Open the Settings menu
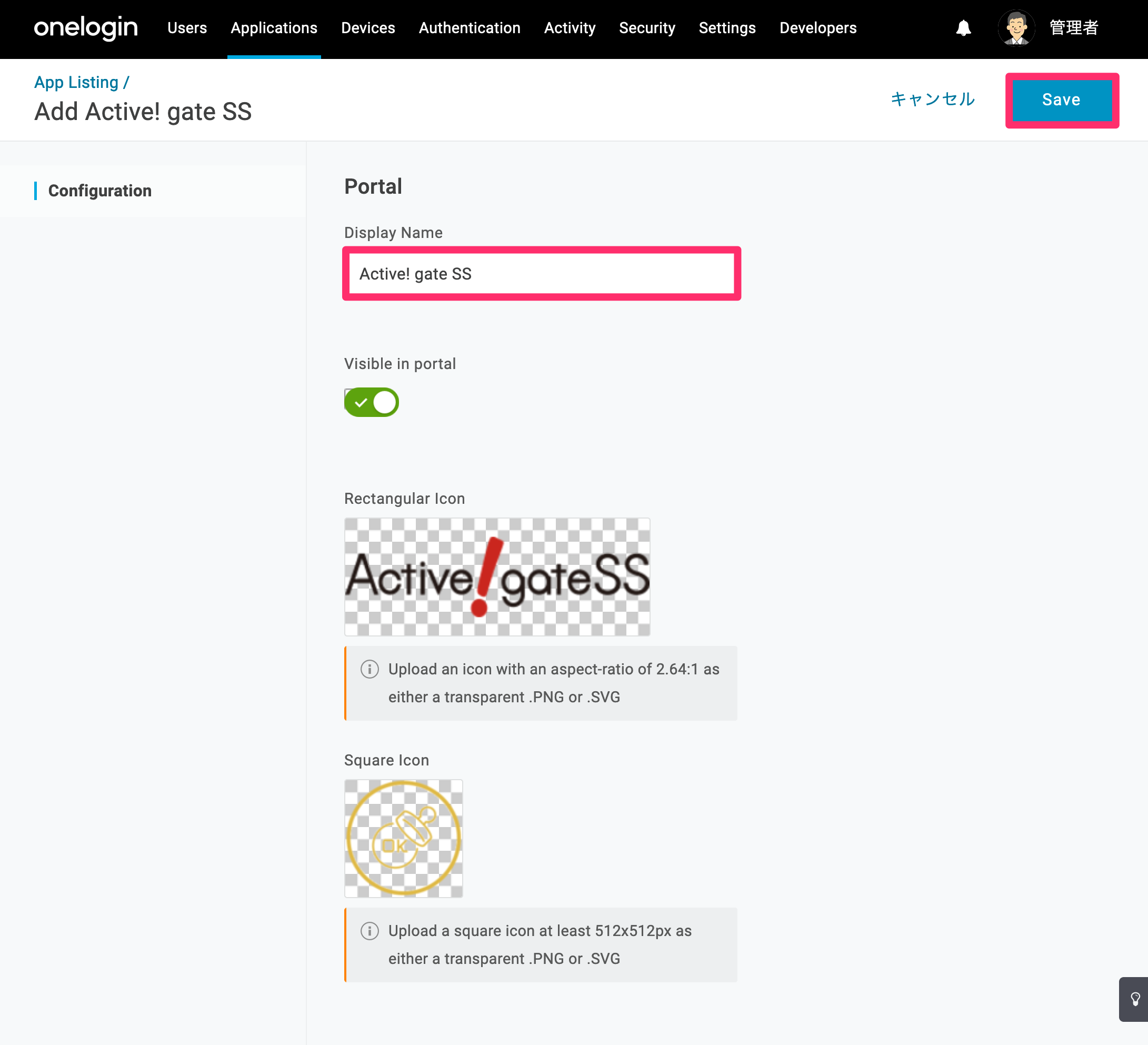The width and height of the screenshot is (1148, 1045). [727, 28]
